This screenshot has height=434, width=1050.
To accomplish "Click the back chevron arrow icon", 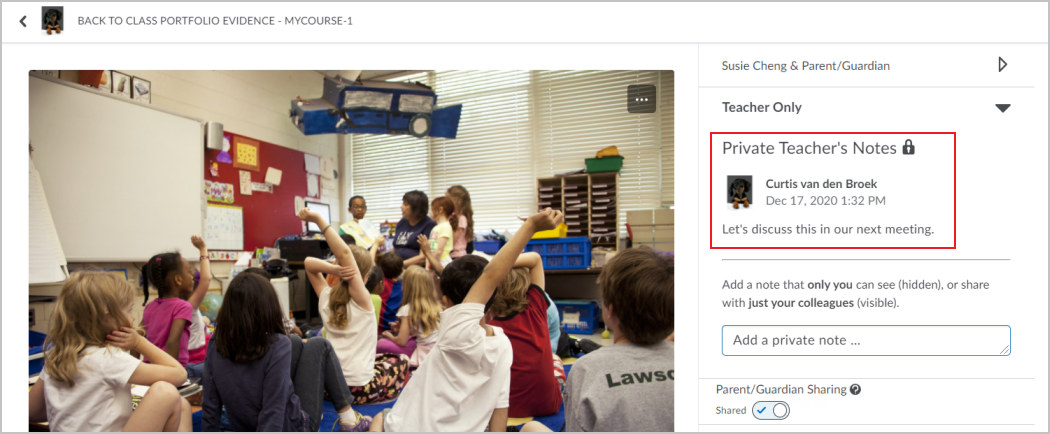I will (23, 21).
